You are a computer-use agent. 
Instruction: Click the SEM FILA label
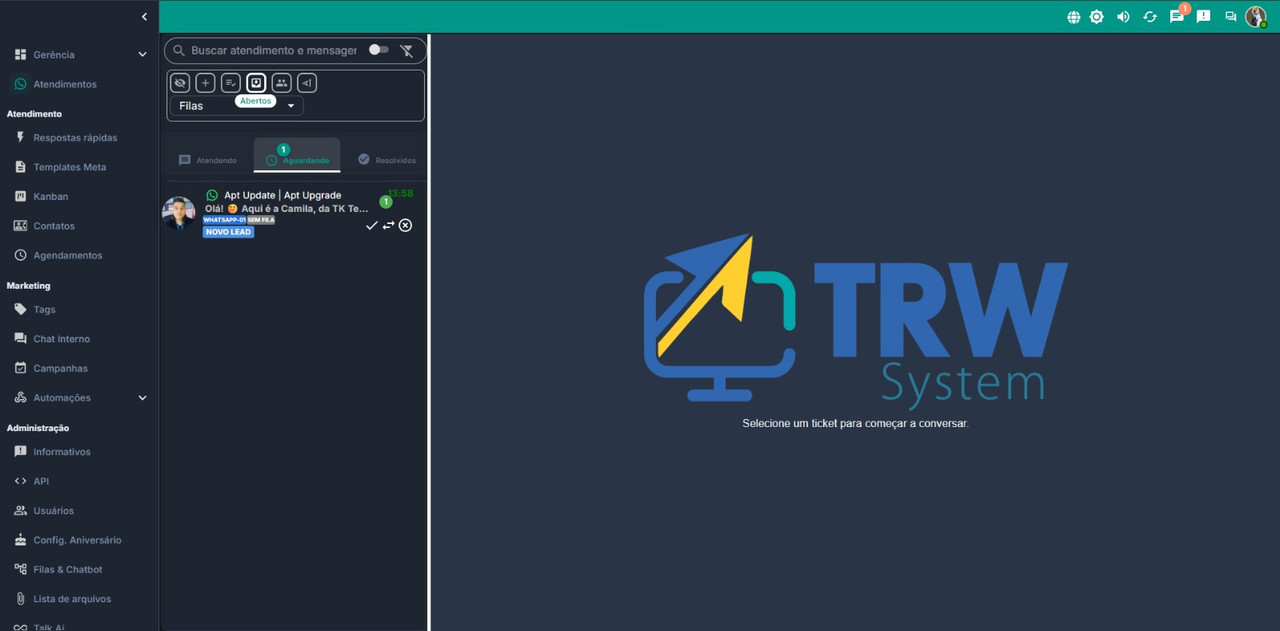[x=261, y=220]
